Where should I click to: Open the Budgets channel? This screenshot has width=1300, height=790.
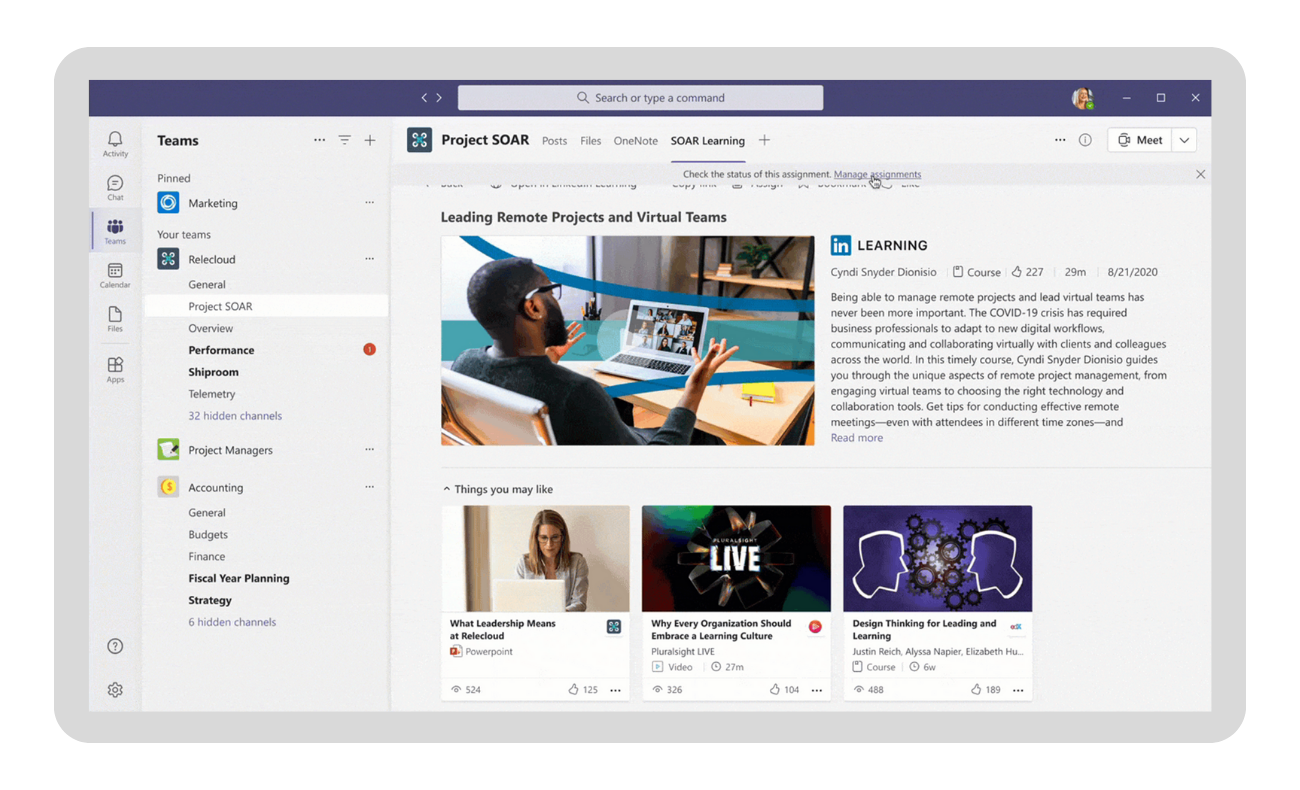coord(208,535)
